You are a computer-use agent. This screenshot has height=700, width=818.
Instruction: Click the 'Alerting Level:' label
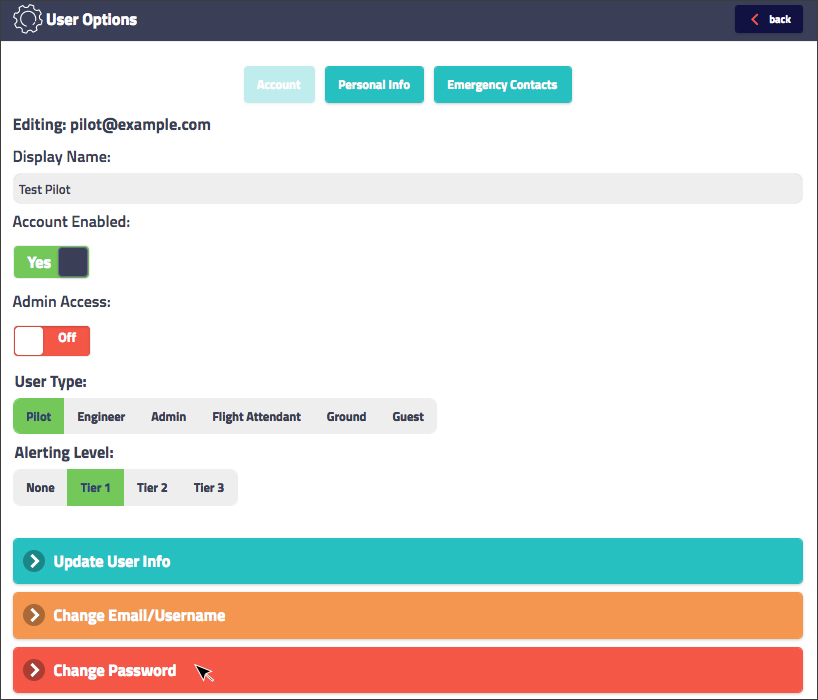point(64,453)
